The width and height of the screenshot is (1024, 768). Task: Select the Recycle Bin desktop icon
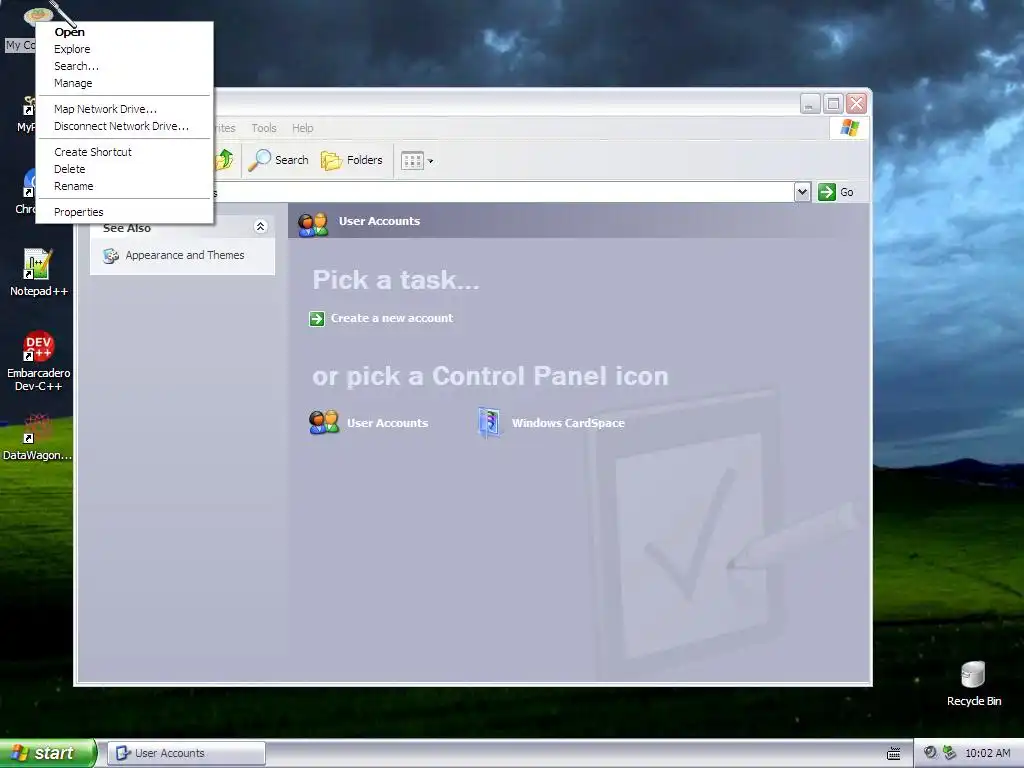973,684
